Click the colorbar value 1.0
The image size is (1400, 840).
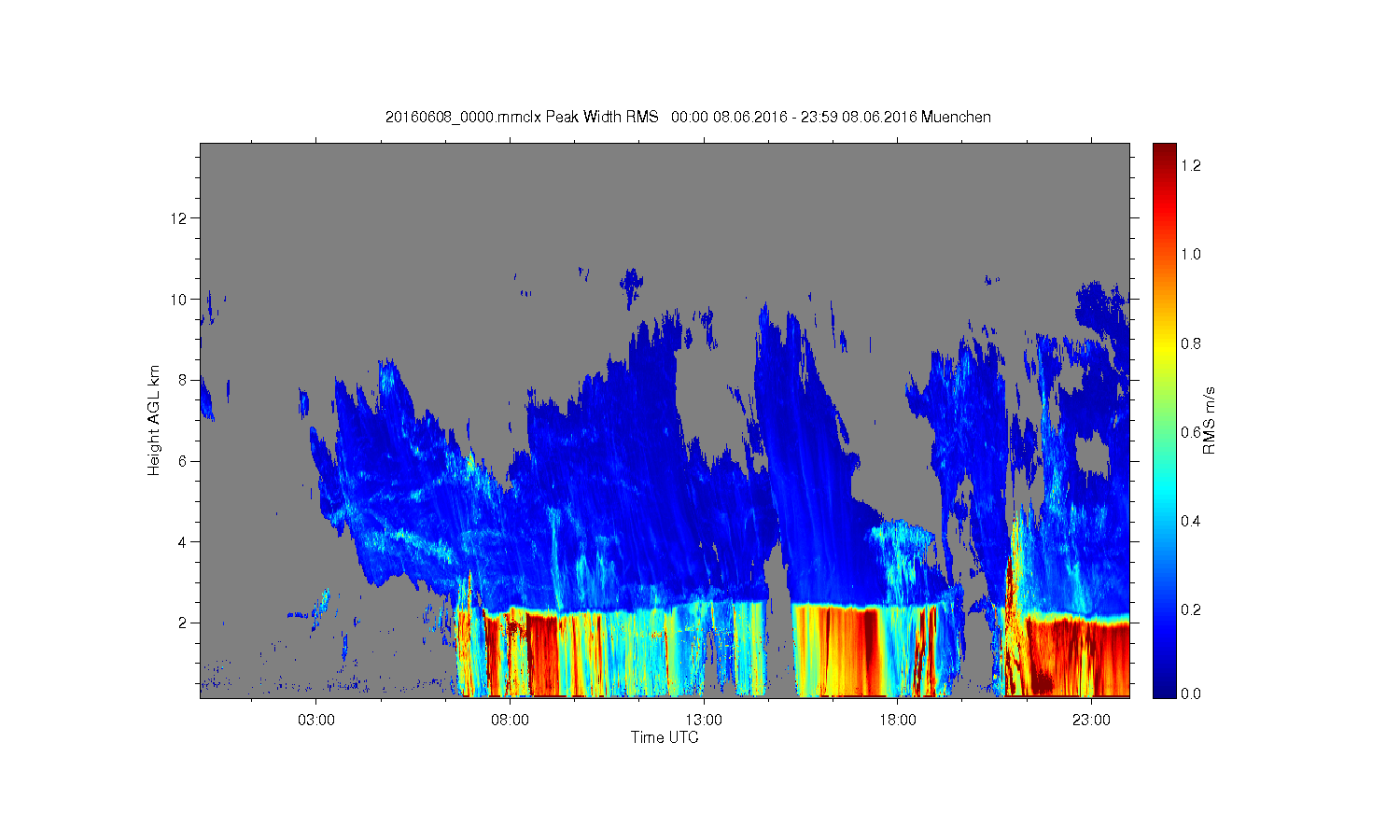pos(1190,254)
